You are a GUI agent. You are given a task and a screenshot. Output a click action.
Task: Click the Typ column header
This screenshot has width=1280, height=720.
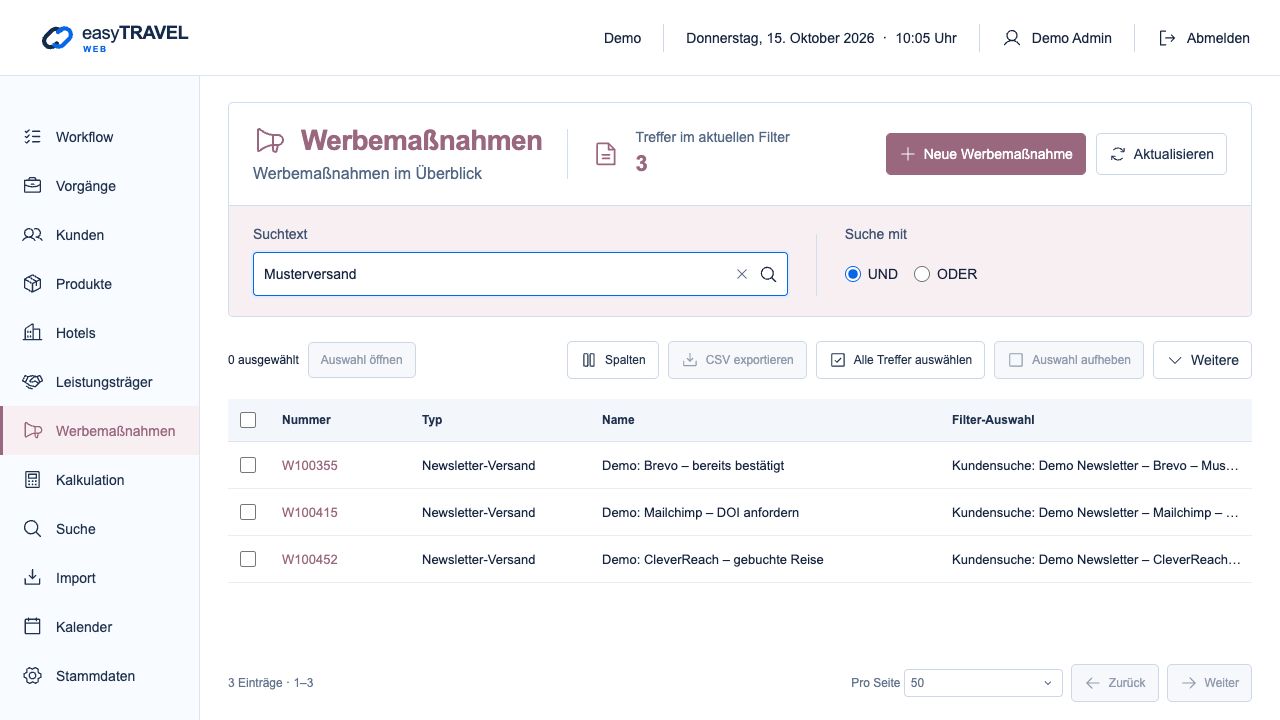pos(432,420)
